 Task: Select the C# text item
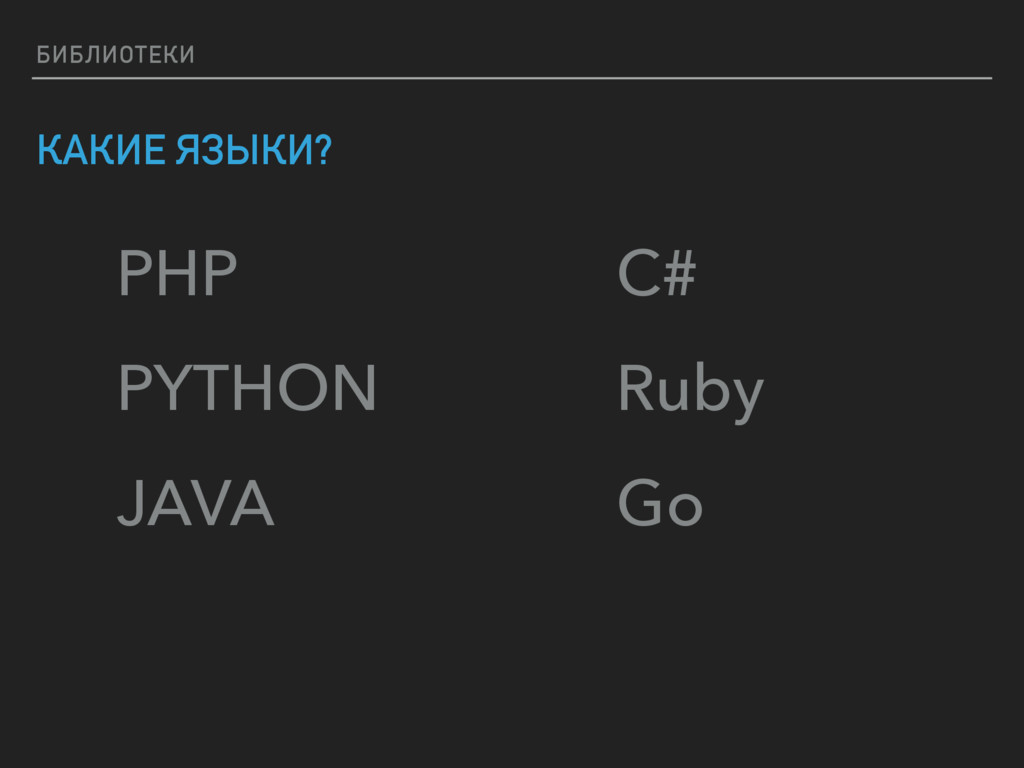[x=657, y=273]
